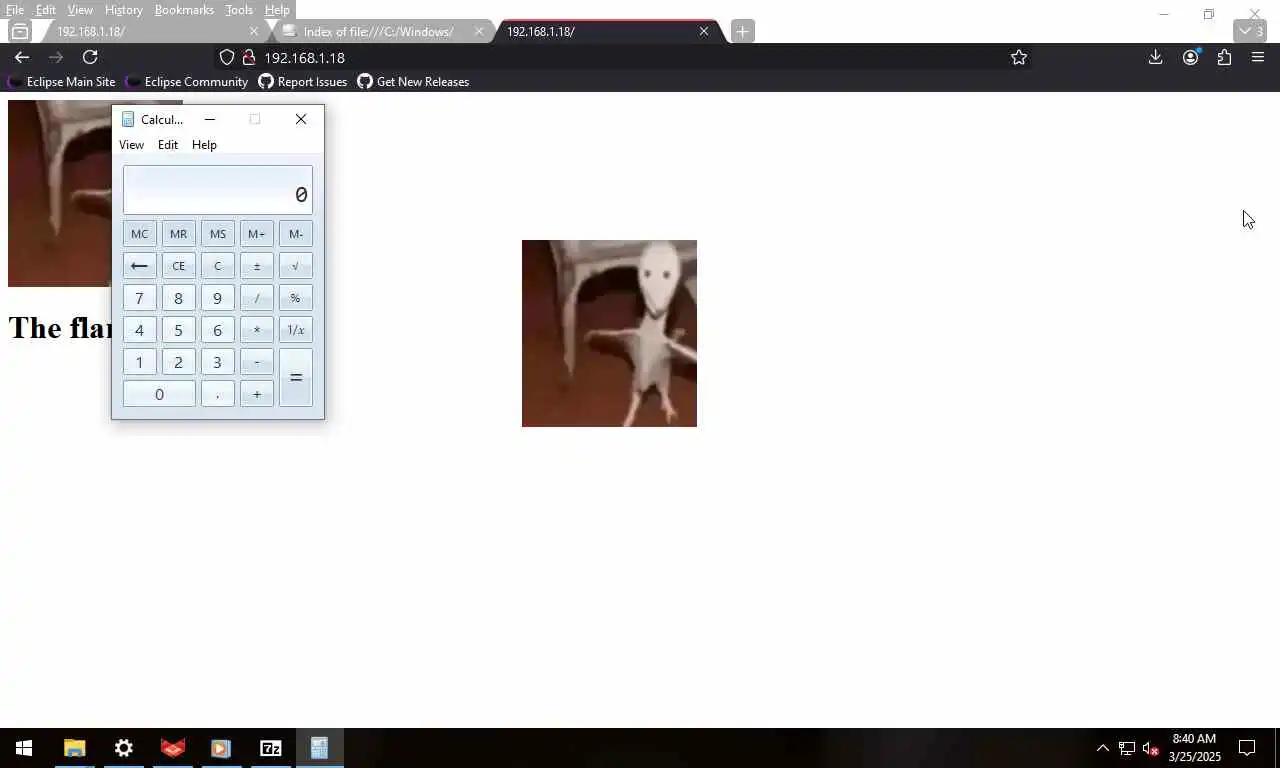Close the Index of file:///C:/Windows/ tab

pos(478,31)
